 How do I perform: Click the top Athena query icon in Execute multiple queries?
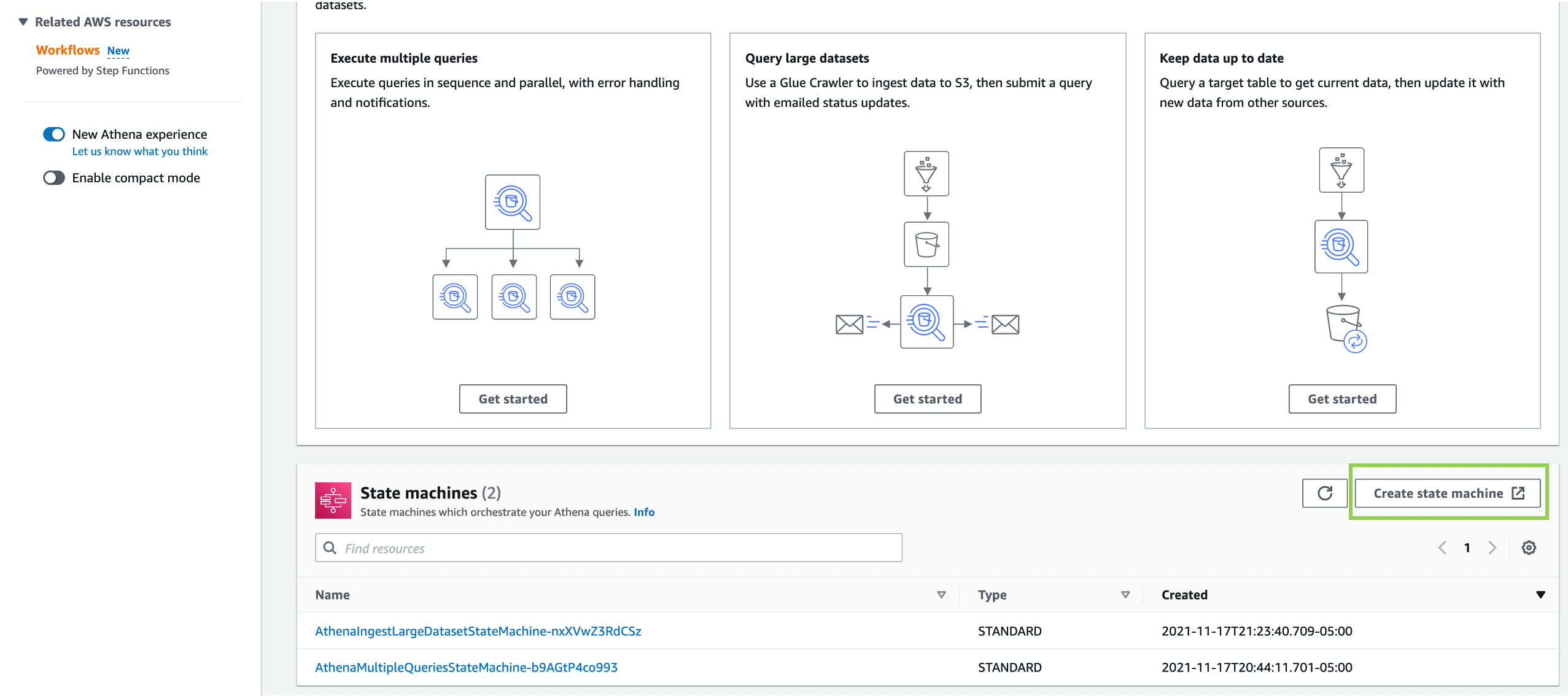(512, 203)
